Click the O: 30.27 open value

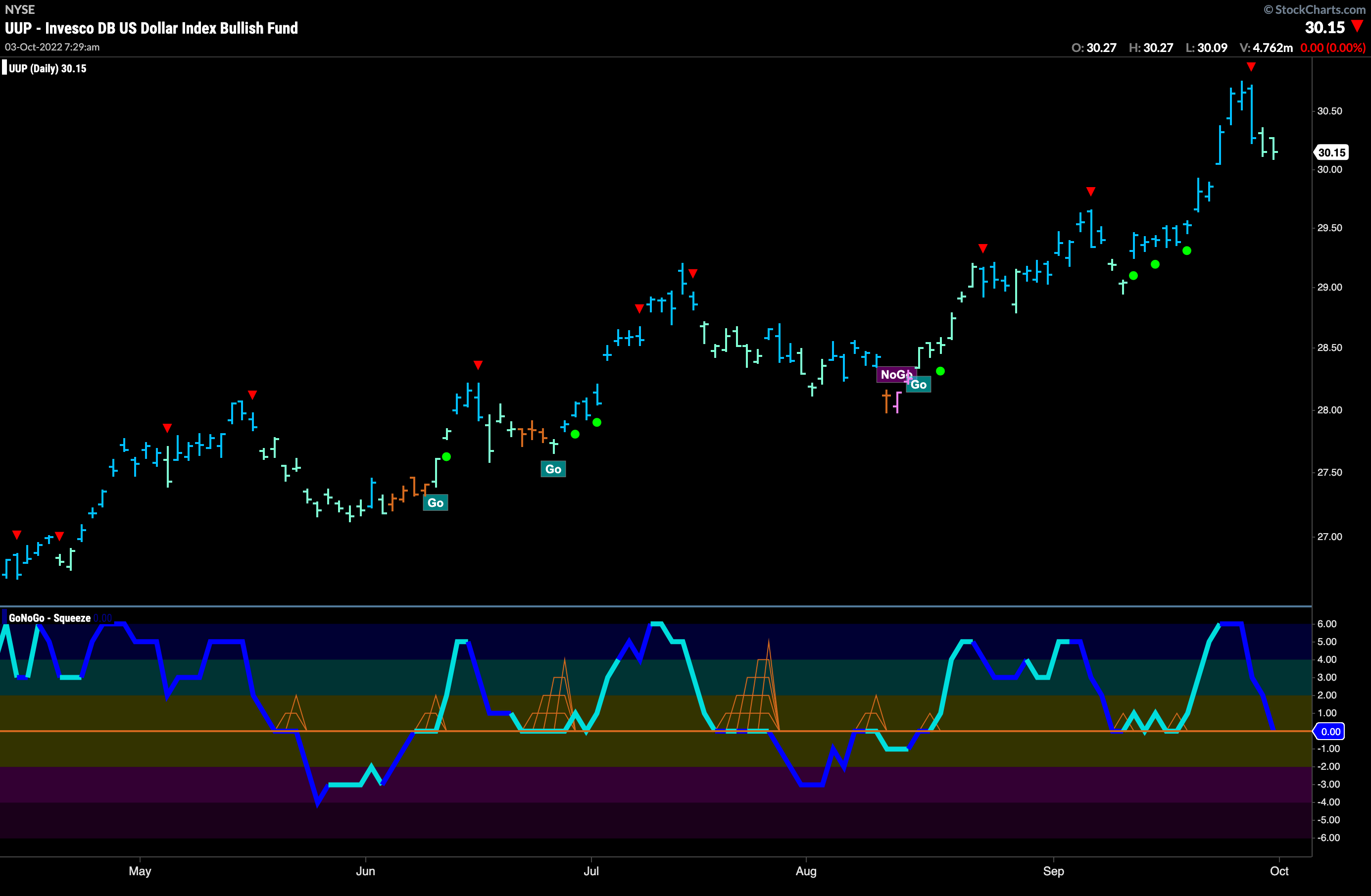click(1093, 48)
